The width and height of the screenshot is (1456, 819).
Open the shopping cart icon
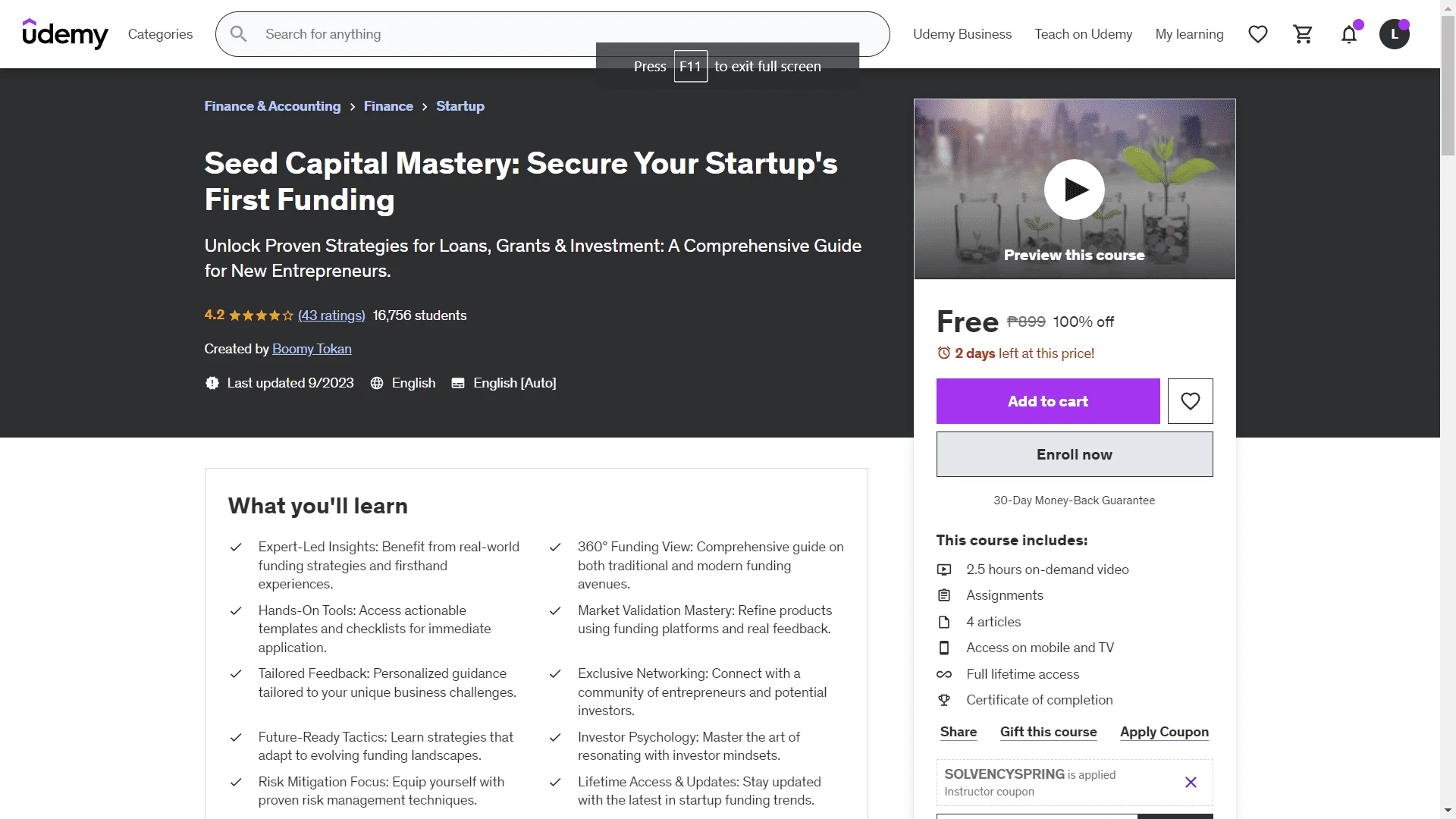pos(1304,34)
